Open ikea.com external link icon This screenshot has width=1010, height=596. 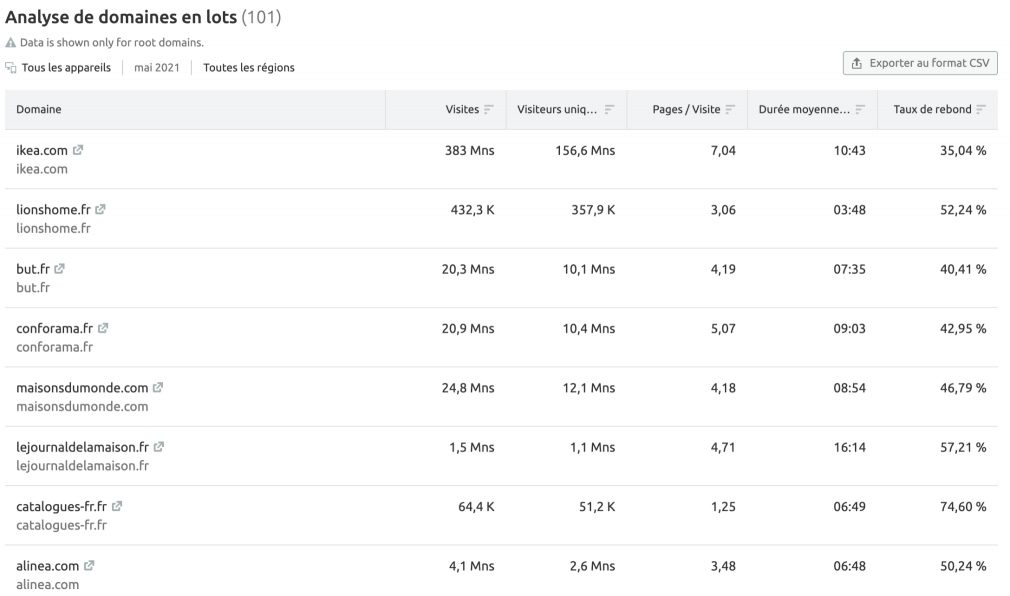pyautogui.click(x=78, y=150)
